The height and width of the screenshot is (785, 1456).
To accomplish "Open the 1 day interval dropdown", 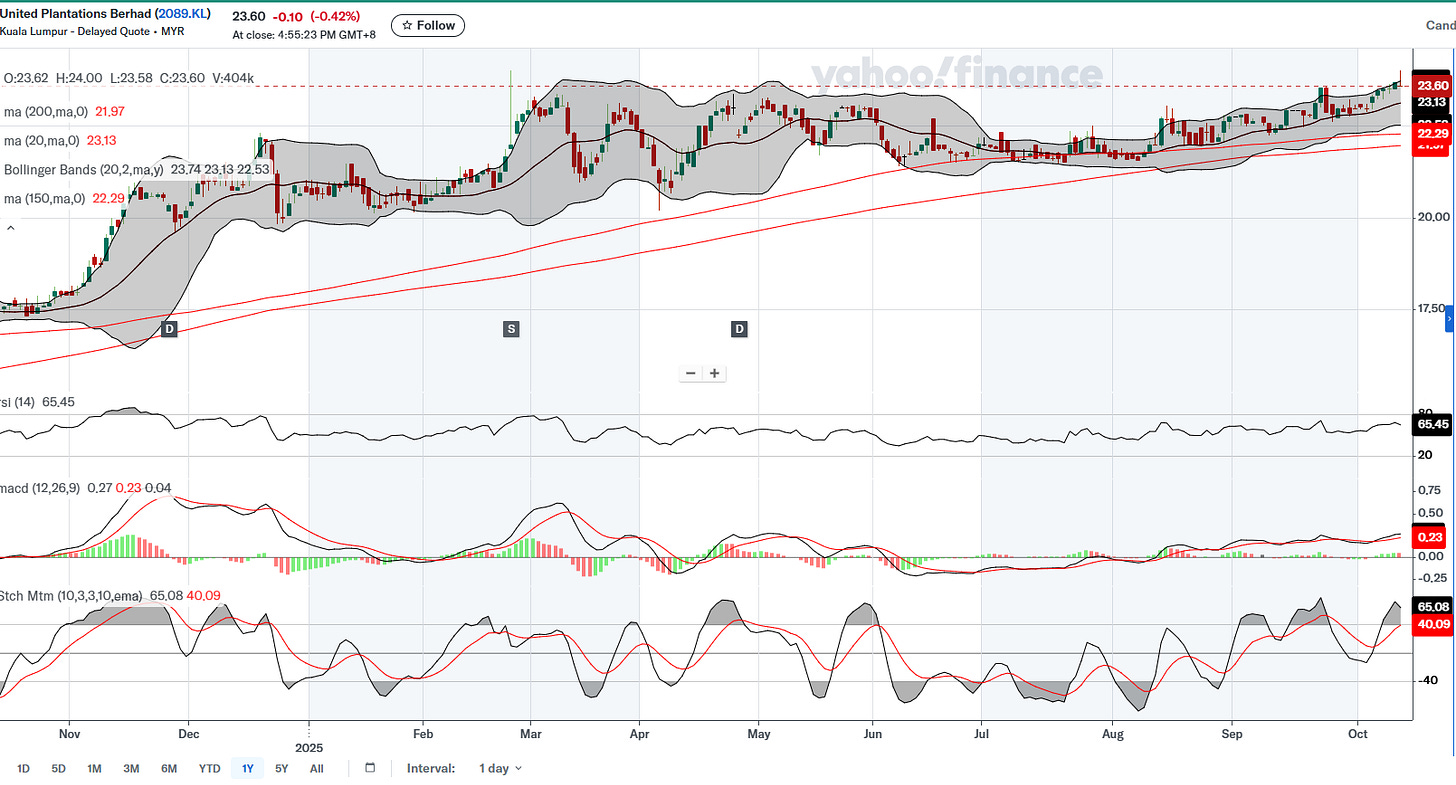I will coord(500,768).
